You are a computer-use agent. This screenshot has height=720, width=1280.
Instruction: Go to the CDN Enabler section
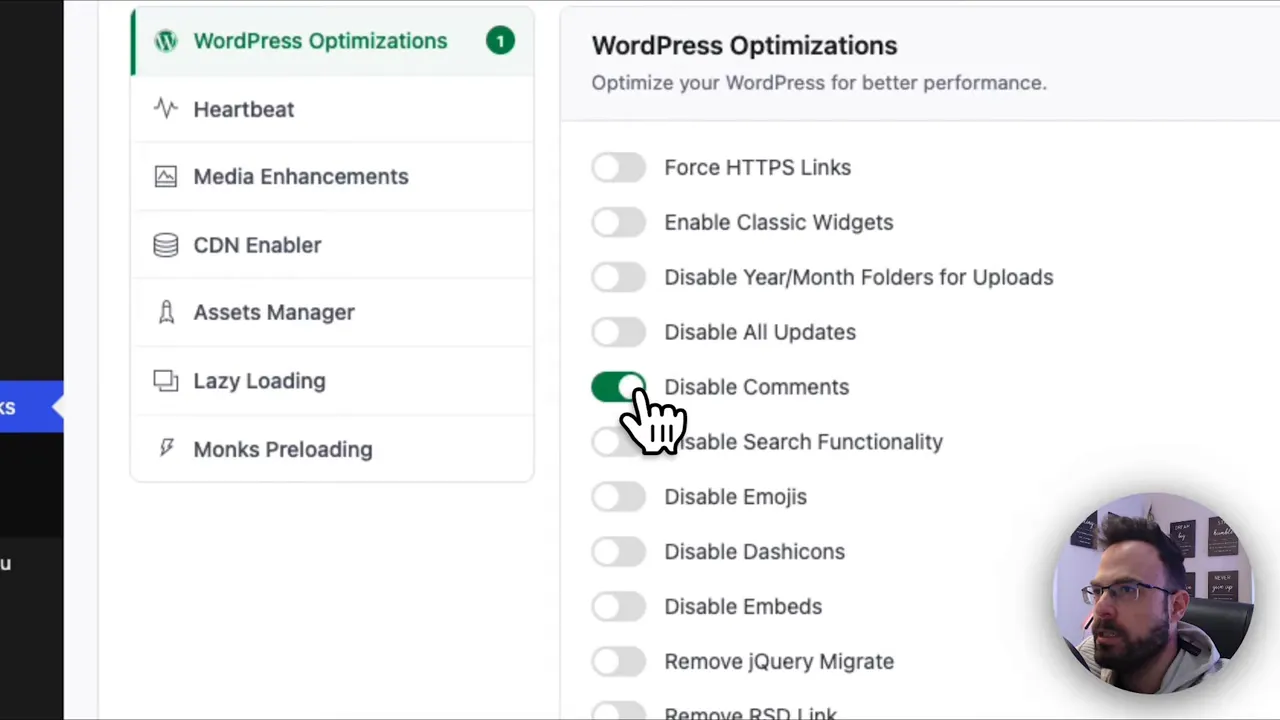pos(332,245)
